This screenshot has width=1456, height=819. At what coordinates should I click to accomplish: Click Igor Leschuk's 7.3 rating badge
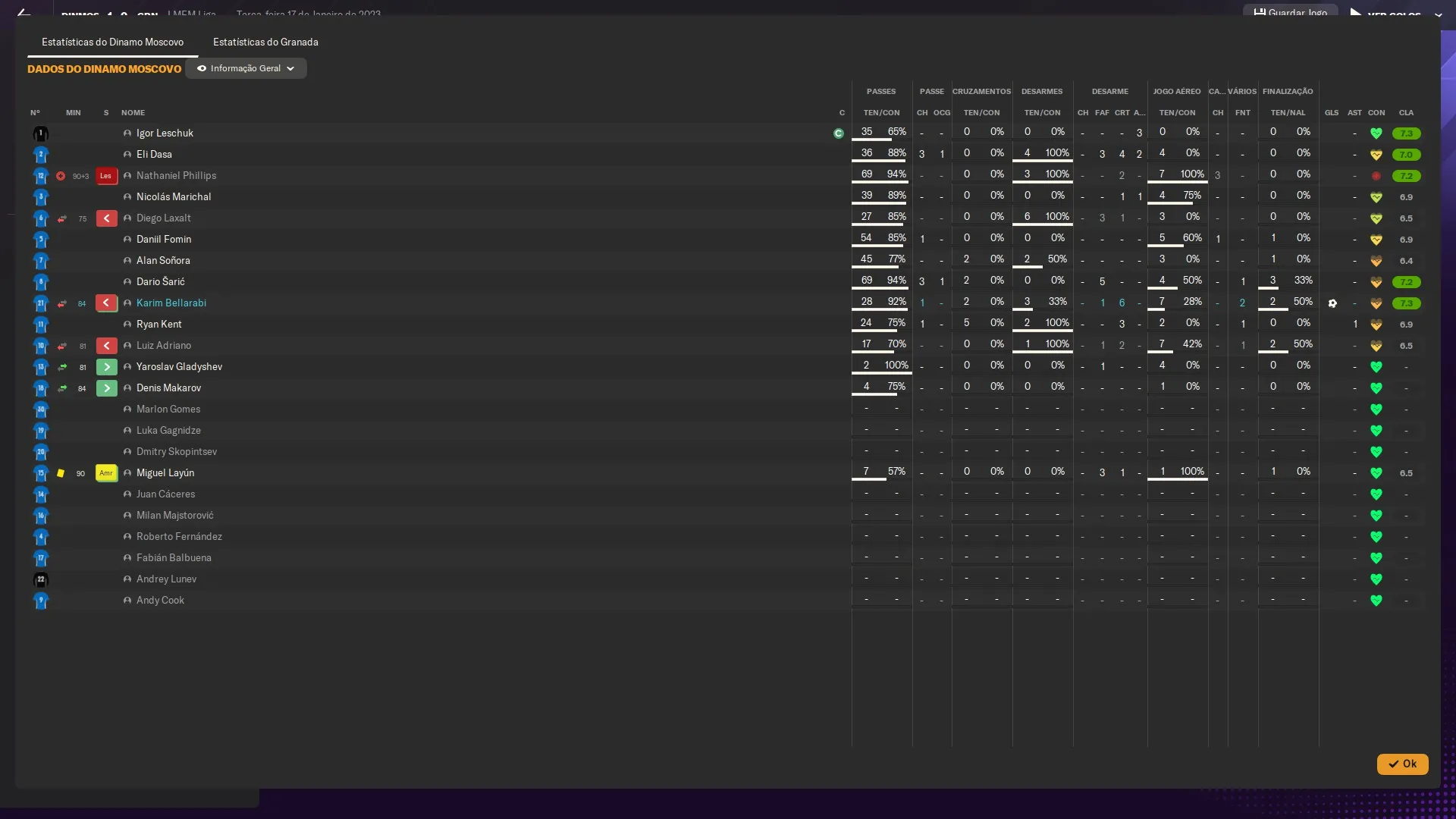tap(1406, 133)
